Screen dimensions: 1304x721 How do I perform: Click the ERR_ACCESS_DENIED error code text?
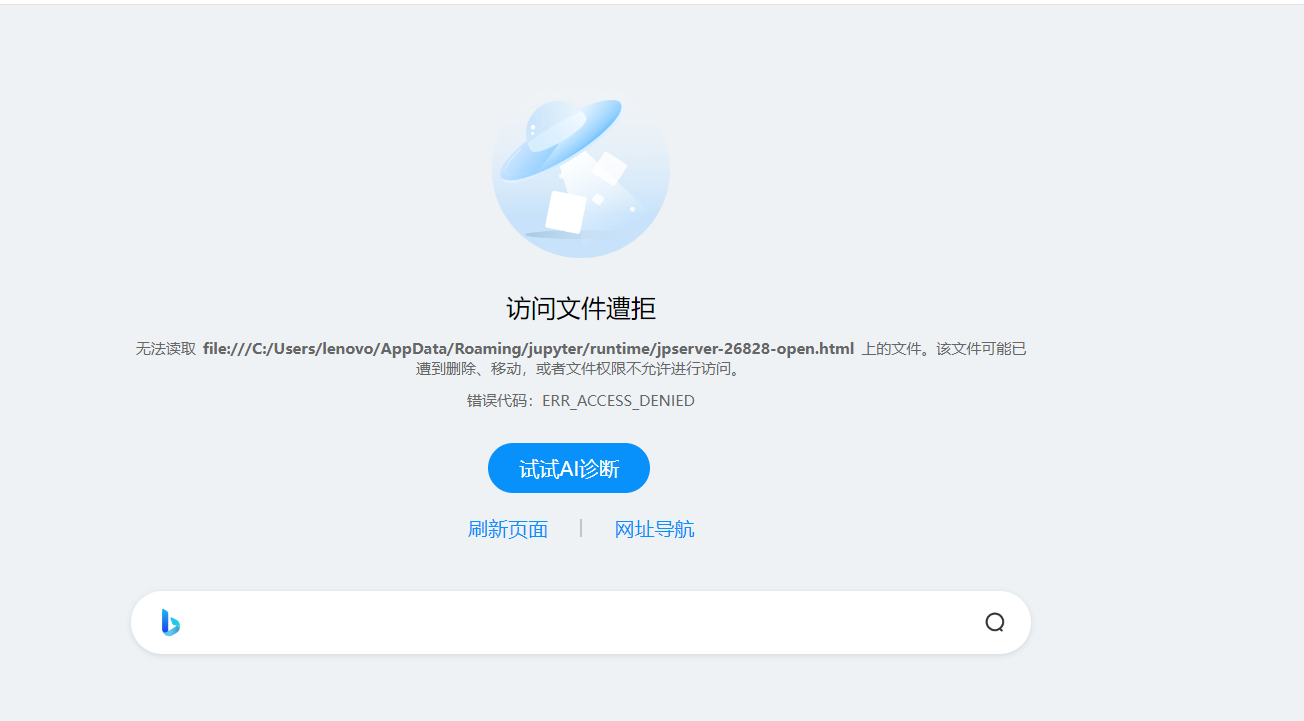tap(618, 401)
